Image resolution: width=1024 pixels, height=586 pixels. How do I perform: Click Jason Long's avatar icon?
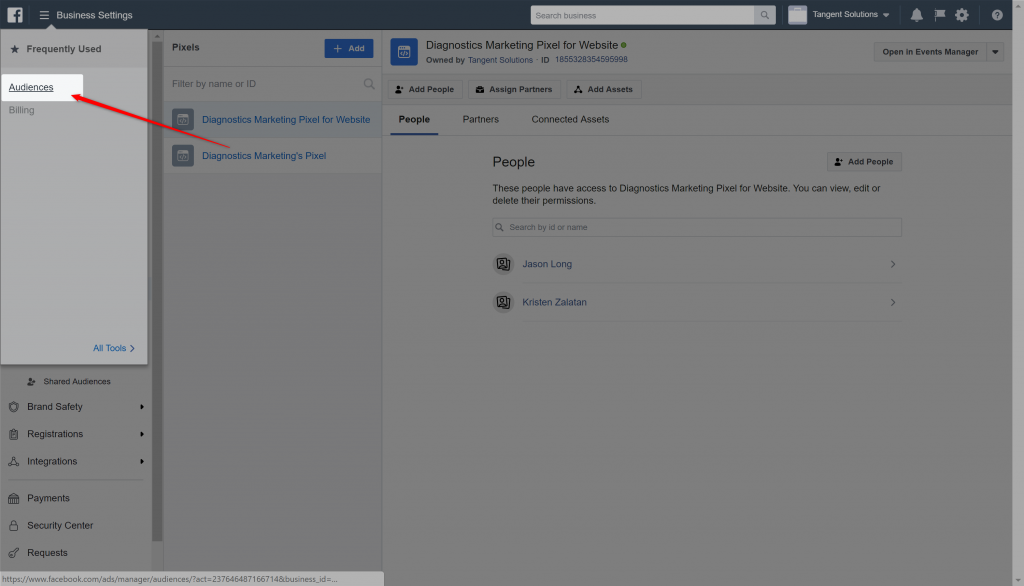point(503,264)
